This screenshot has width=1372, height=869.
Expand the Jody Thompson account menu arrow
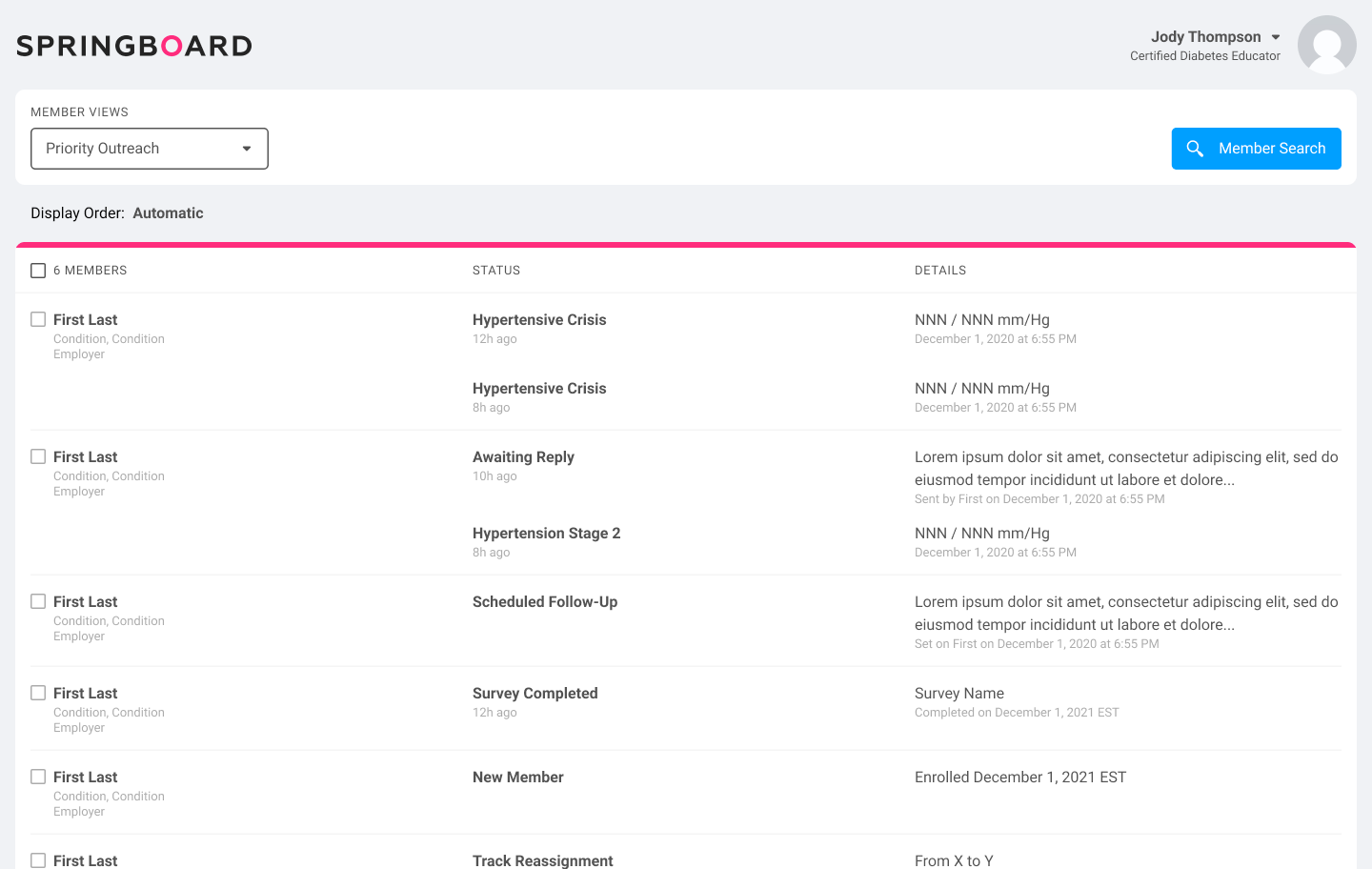1276,37
